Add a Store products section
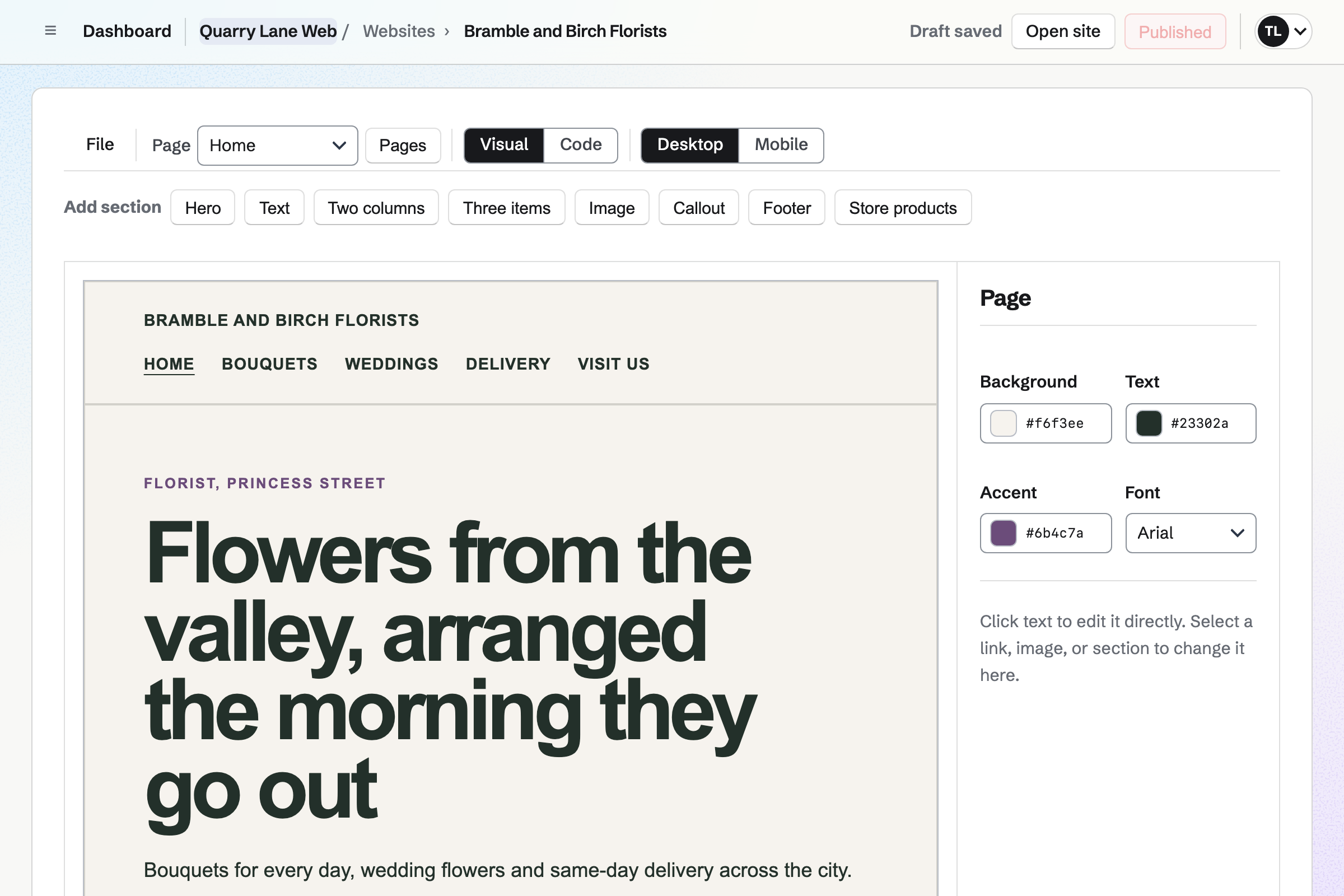 [903, 207]
